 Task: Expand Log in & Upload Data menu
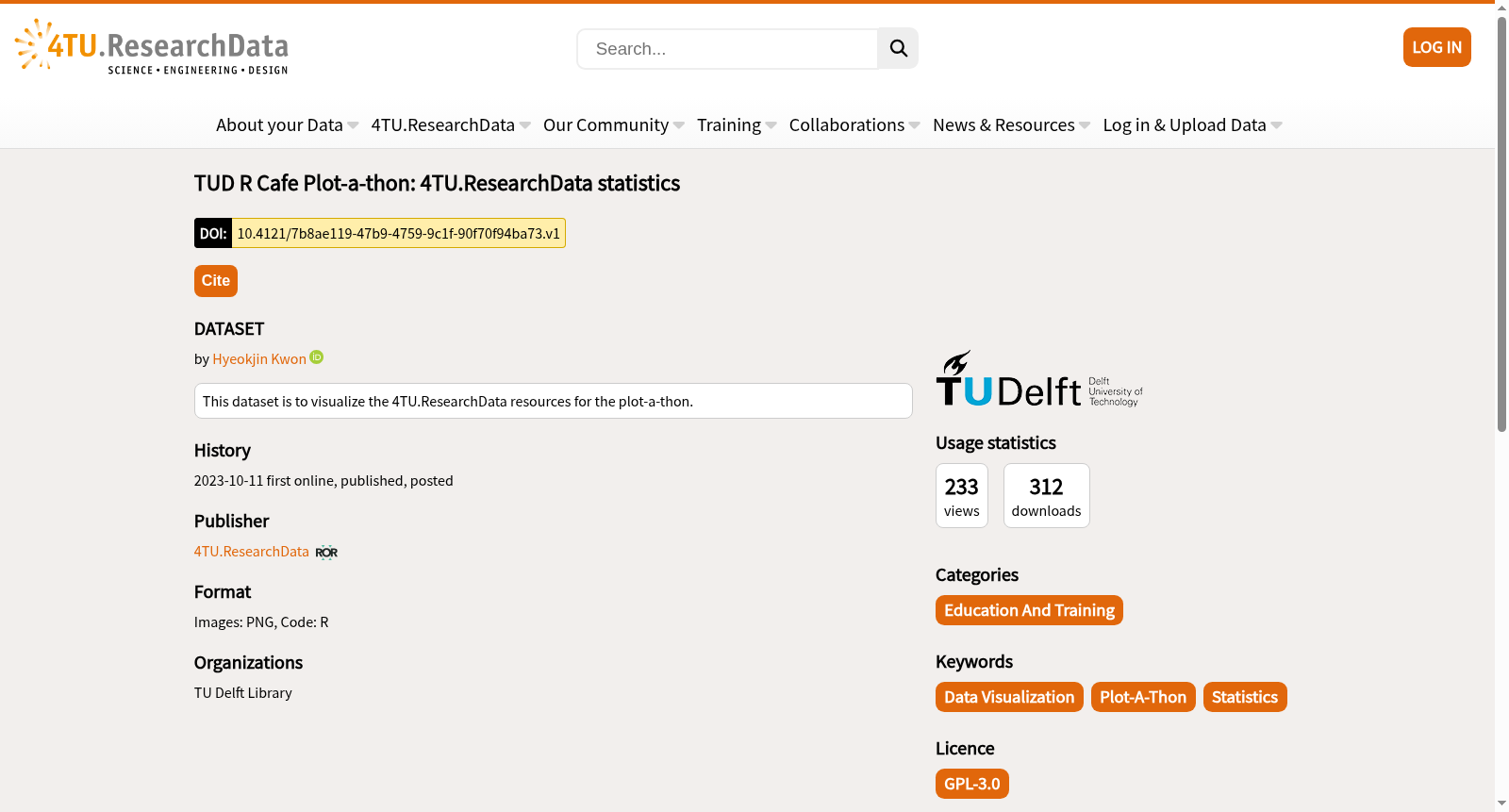tap(1192, 124)
